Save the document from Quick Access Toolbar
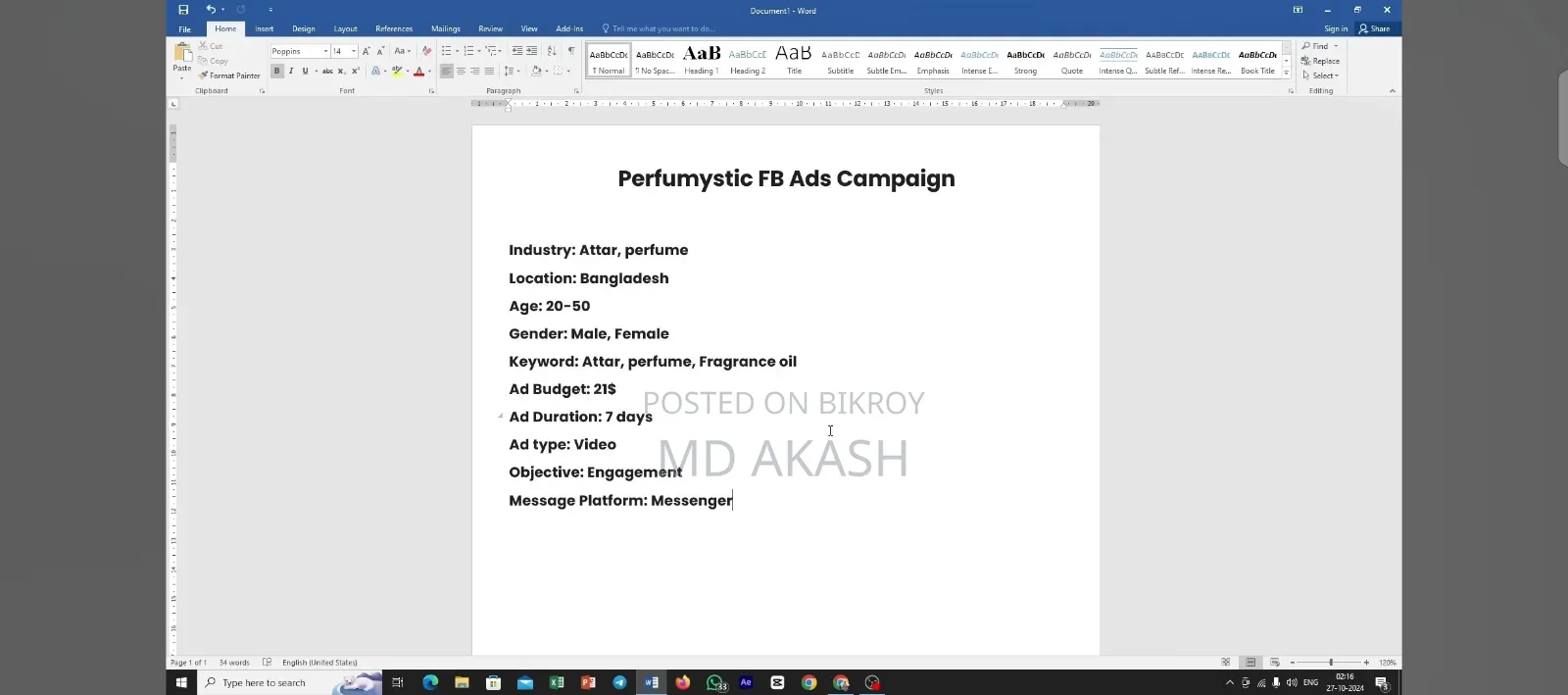 click(x=183, y=10)
